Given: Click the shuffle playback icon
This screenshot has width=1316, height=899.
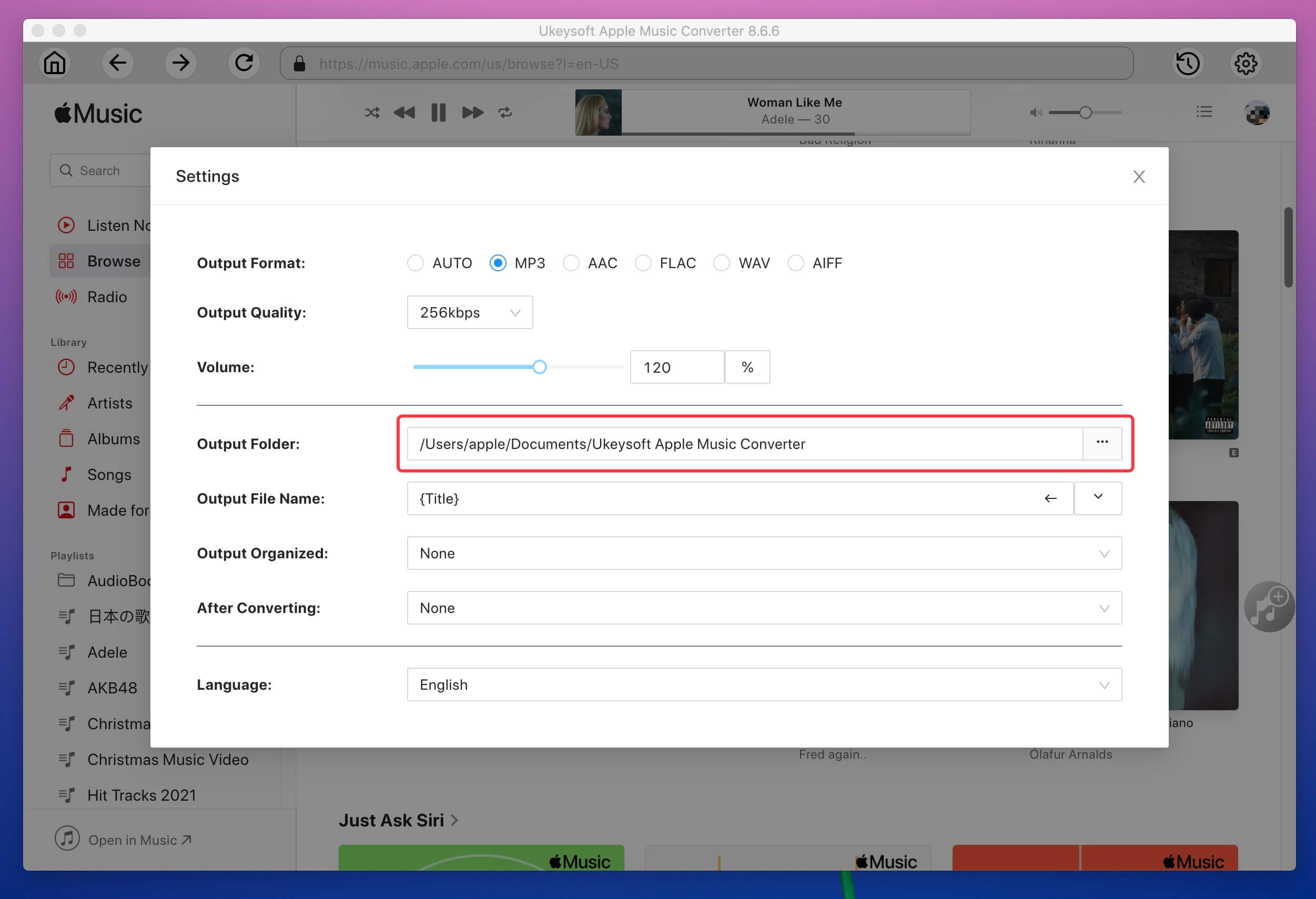Looking at the screenshot, I should (370, 111).
